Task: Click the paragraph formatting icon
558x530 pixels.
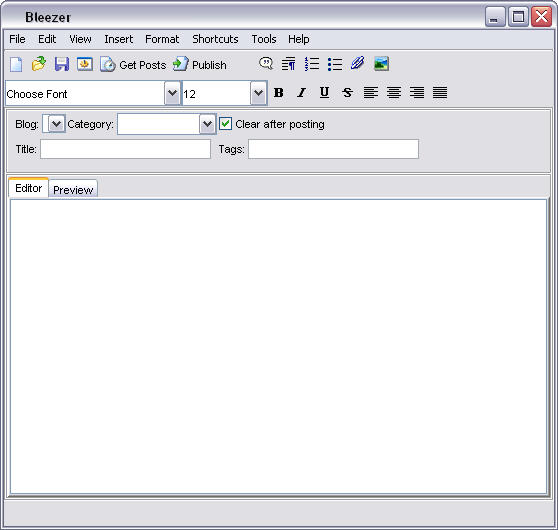Action: 289,64
